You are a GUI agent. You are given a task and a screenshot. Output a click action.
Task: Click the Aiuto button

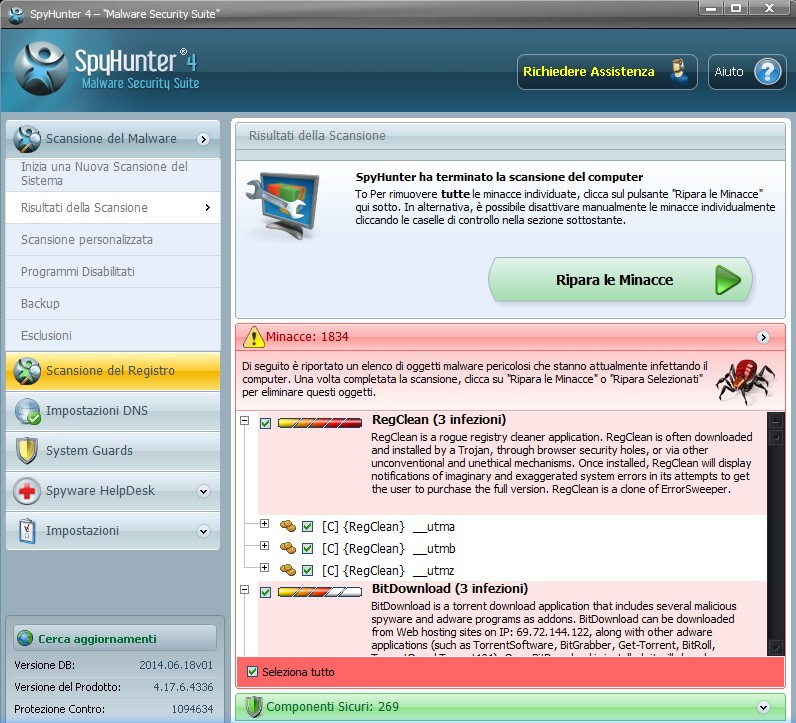point(747,72)
